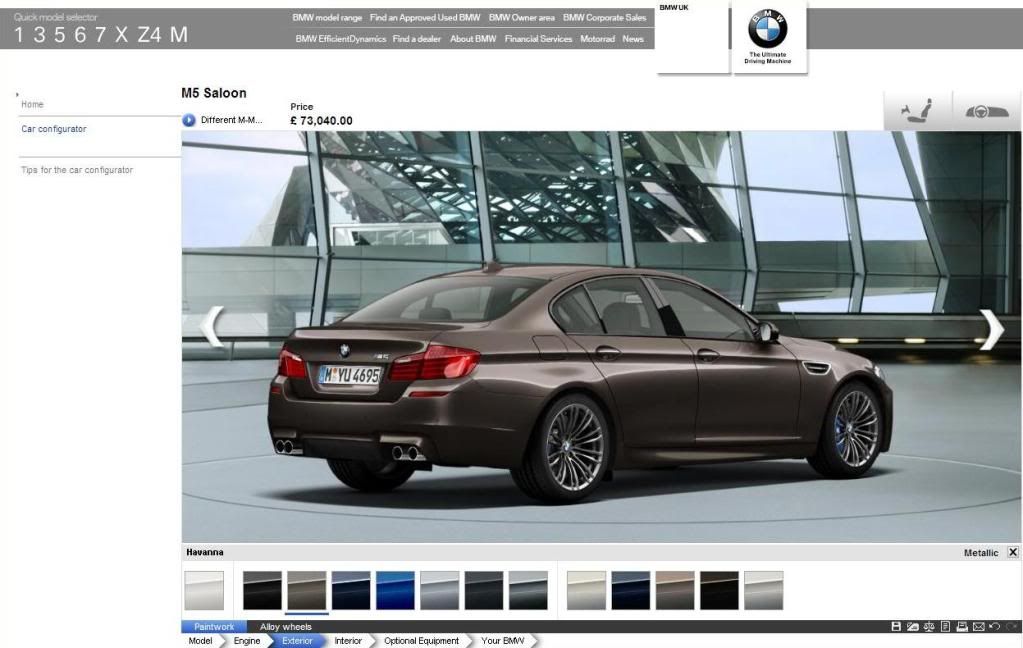
Task: Open the News section
Action: [x=633, y=39]
